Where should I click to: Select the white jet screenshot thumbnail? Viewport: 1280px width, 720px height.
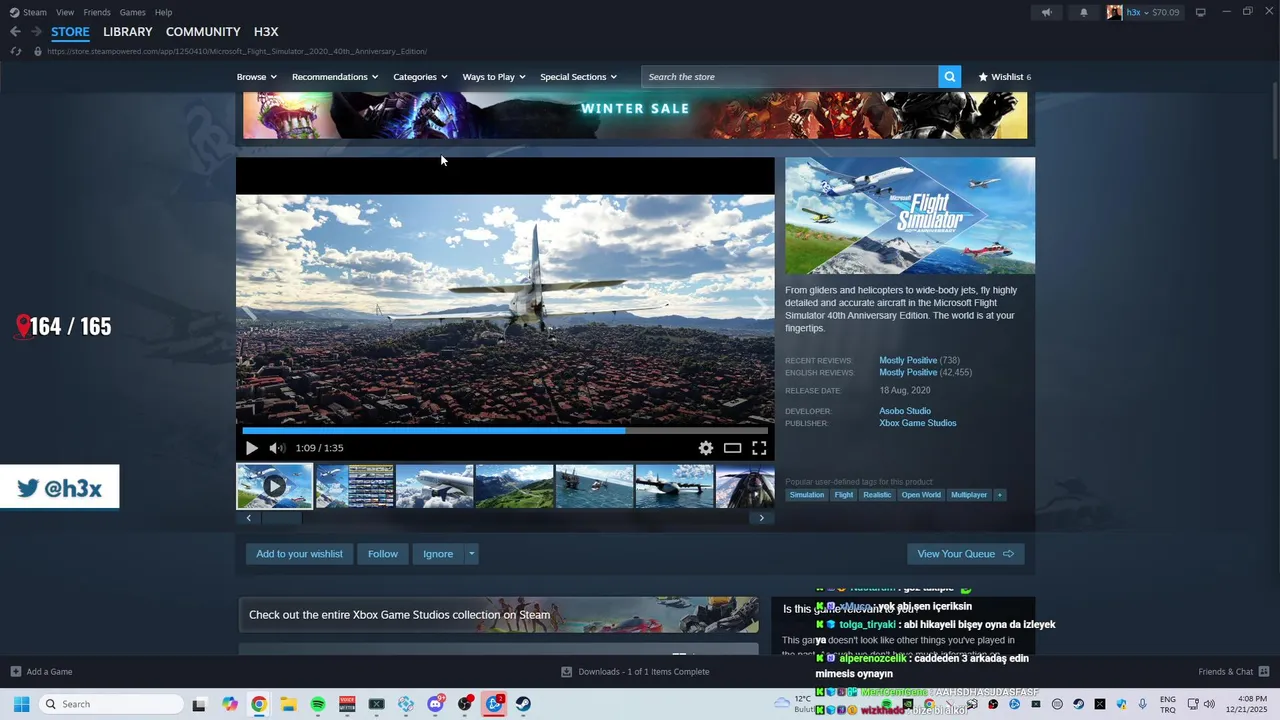click(x=435, y=486)
